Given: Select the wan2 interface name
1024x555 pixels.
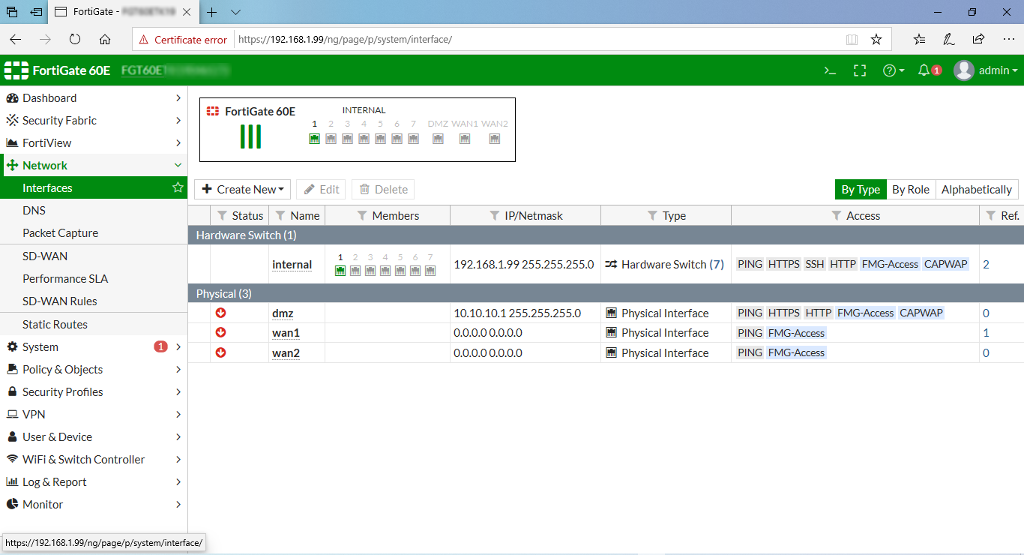Looking at the screenshot, I should coord(286,353).
